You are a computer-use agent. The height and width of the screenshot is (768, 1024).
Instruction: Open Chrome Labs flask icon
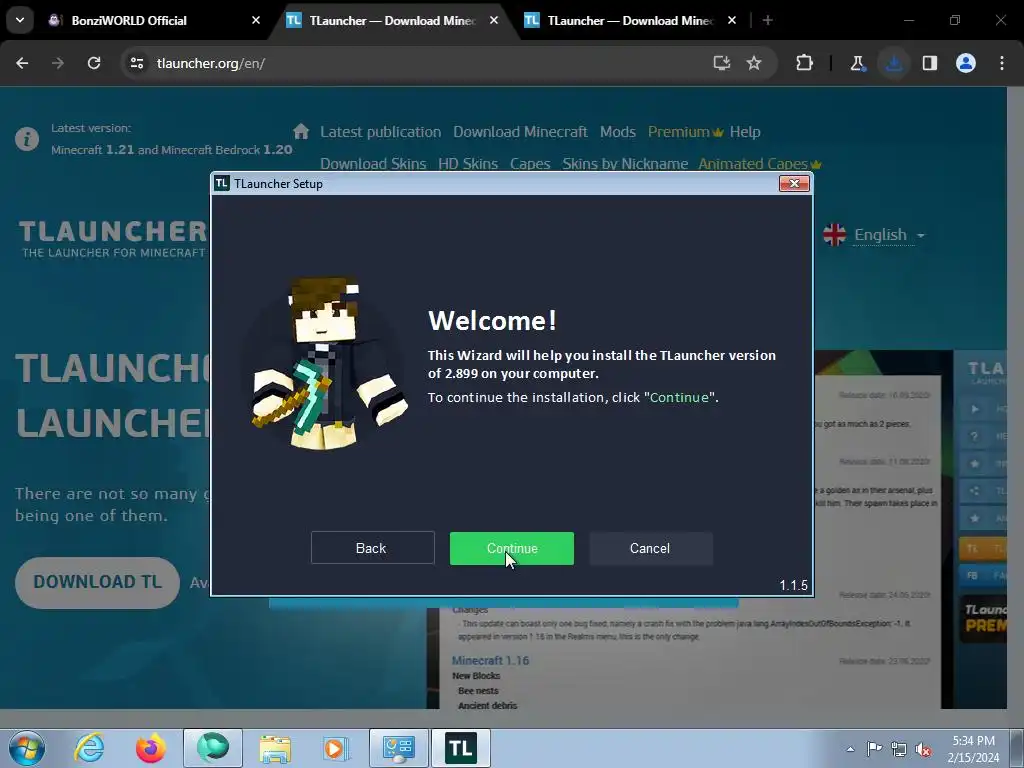[x=857, y=63]
